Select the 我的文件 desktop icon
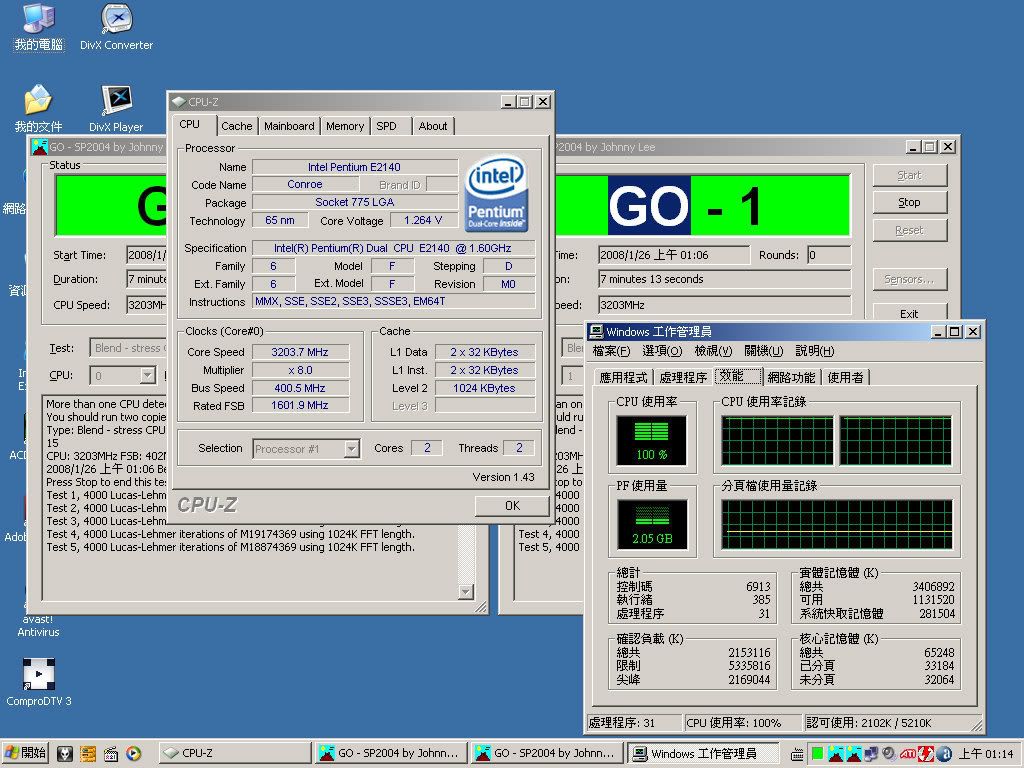This screenshot has height=768, width=1024. [x=39, y=108]
